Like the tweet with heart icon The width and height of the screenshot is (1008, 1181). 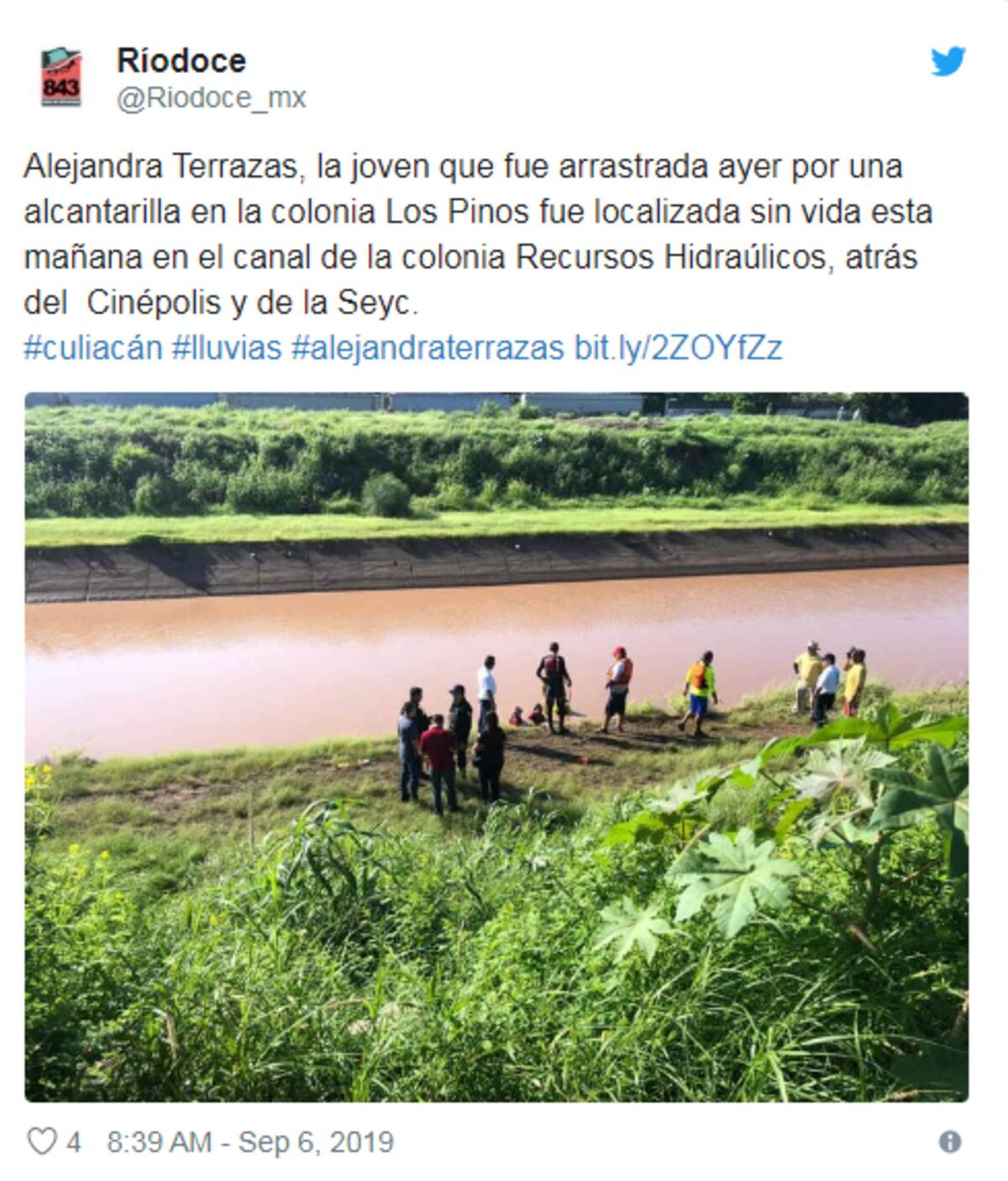[x=41, y=1142]
